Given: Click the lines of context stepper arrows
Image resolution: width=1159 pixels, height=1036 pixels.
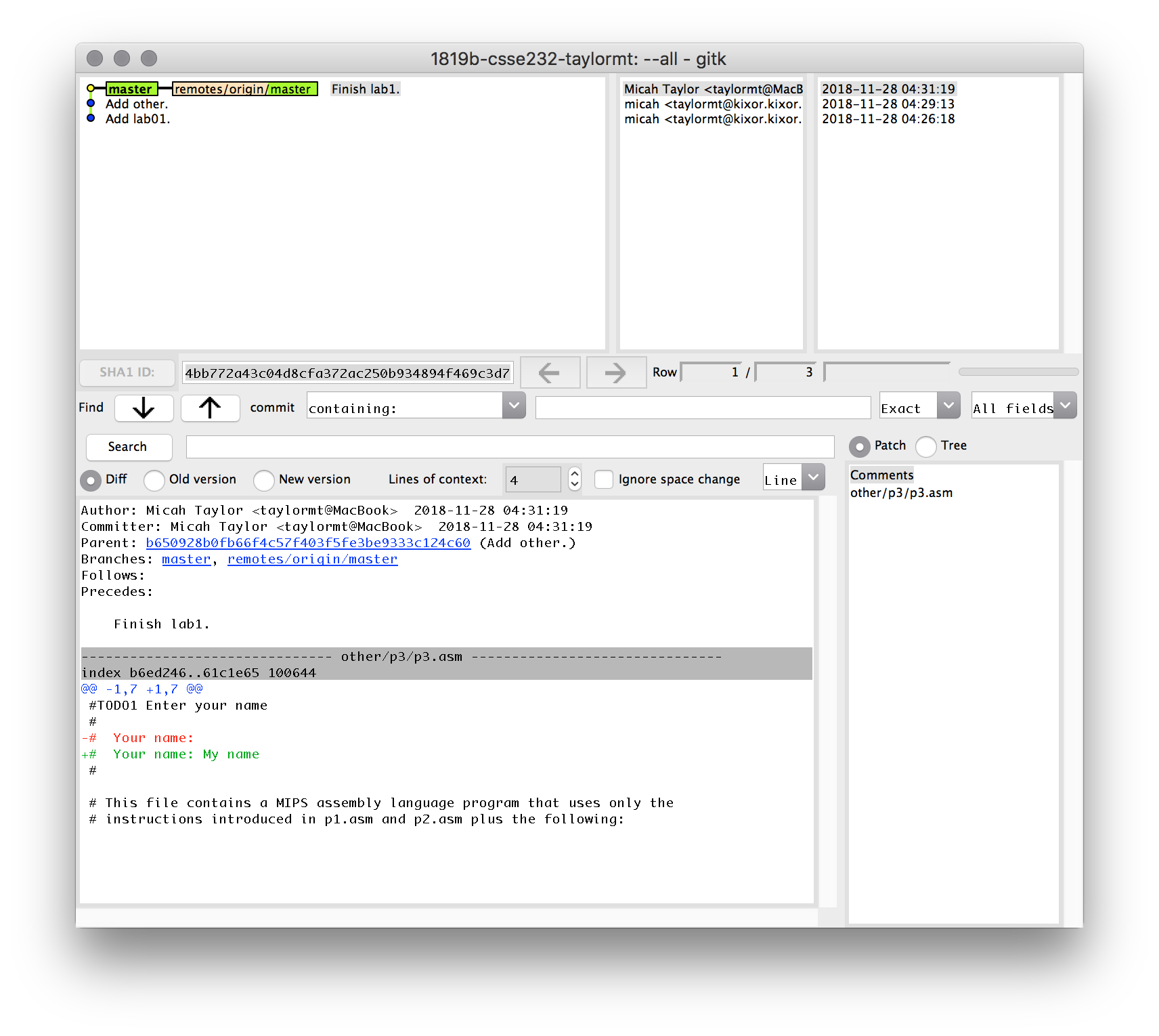Looking at the screenshot, I should pyautogui.click(x=575, y=479).
